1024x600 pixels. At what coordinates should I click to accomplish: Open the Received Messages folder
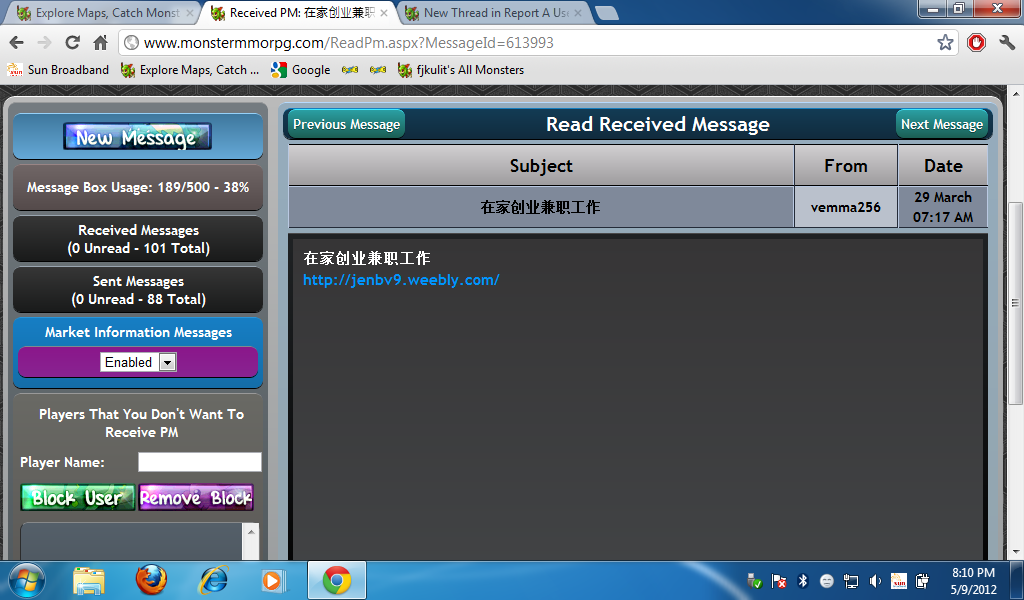click(138, 239)
